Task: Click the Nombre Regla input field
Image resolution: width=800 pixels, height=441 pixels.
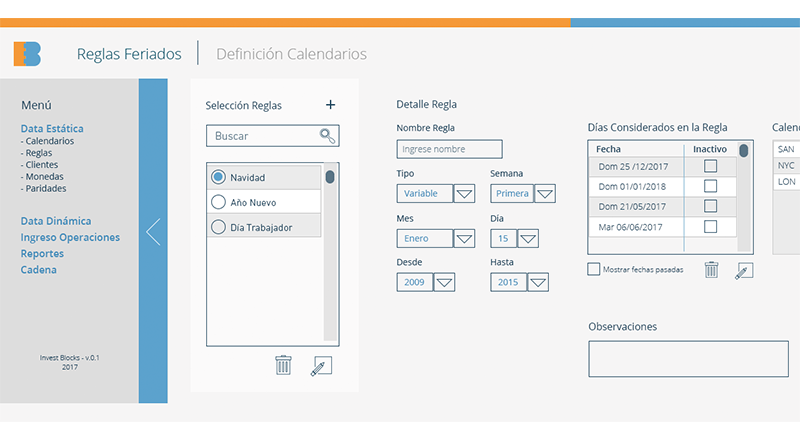Action: (449, 149)
